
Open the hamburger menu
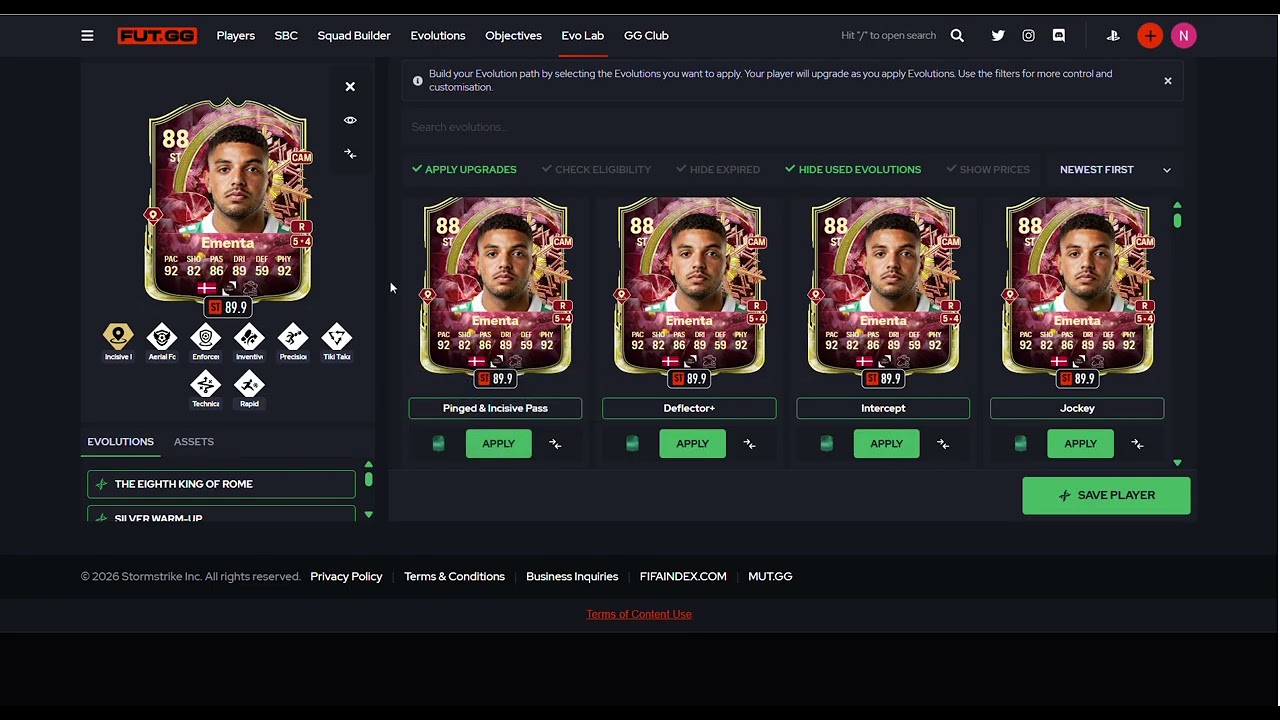coord(87,36)
